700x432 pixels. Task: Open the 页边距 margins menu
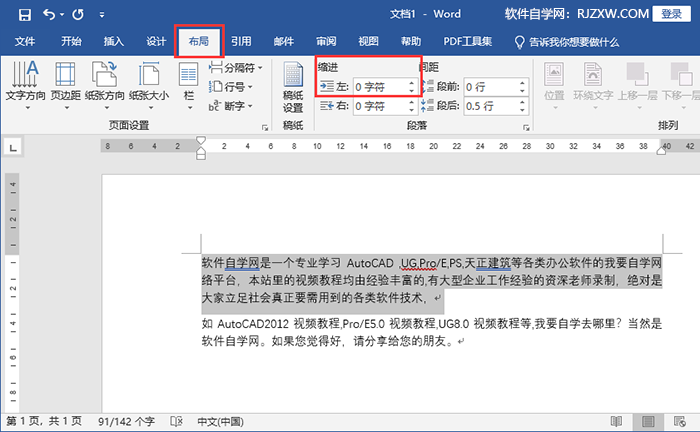click(66, 85)
